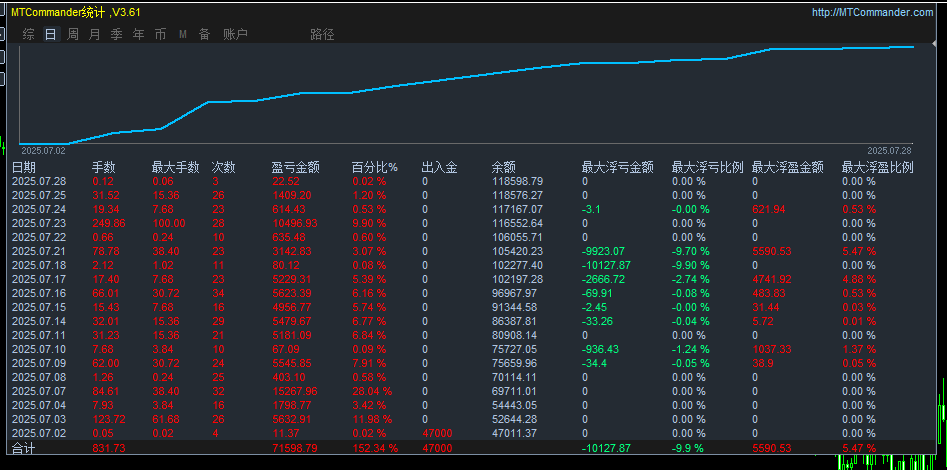
Task: Switch to the 季 quarterly tab
Action: point(117,34)
